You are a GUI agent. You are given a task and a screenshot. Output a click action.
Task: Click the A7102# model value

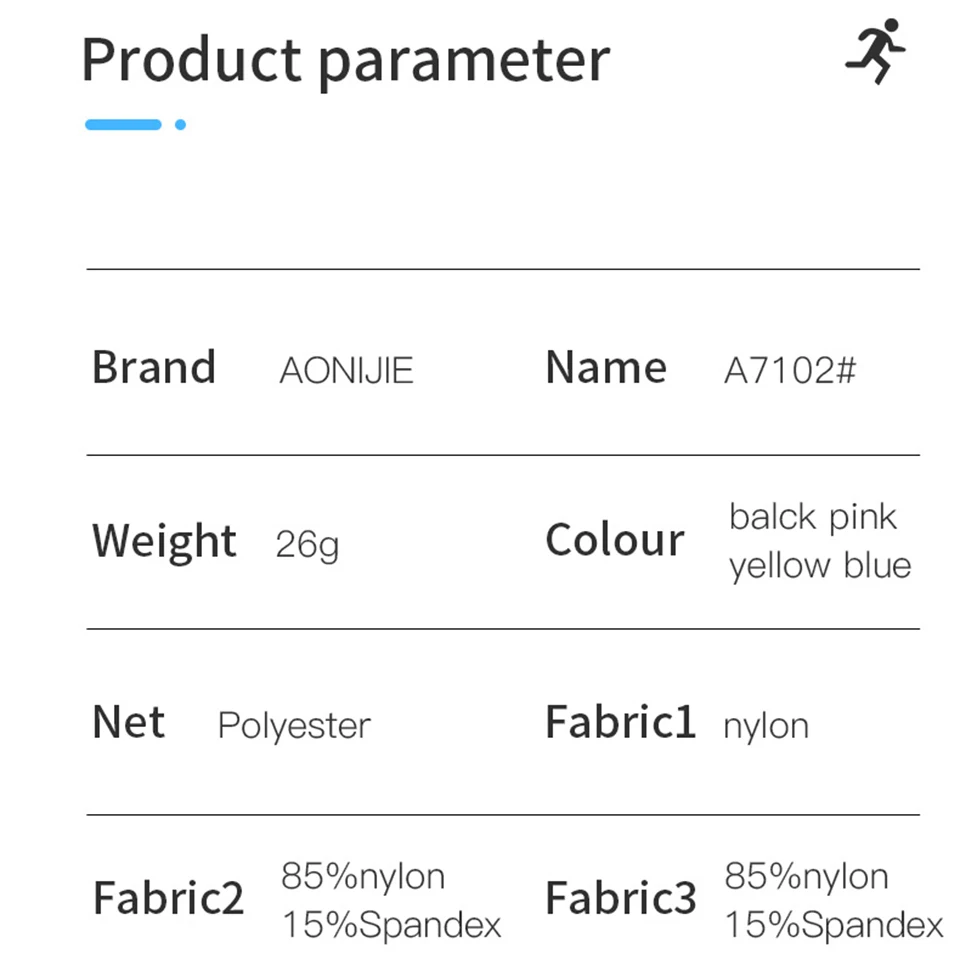[790, 371]
